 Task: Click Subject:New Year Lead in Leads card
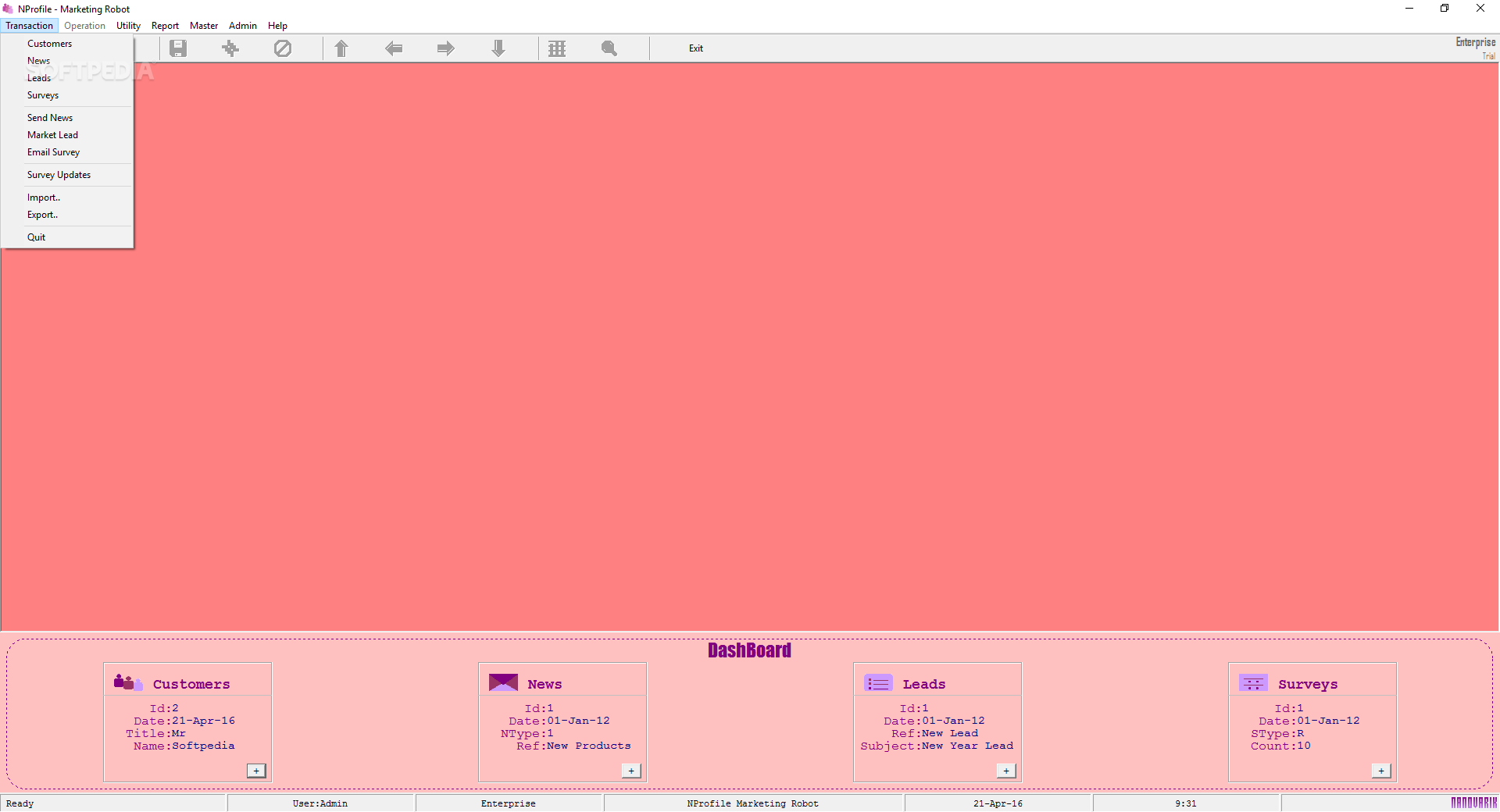pos(937,746)
